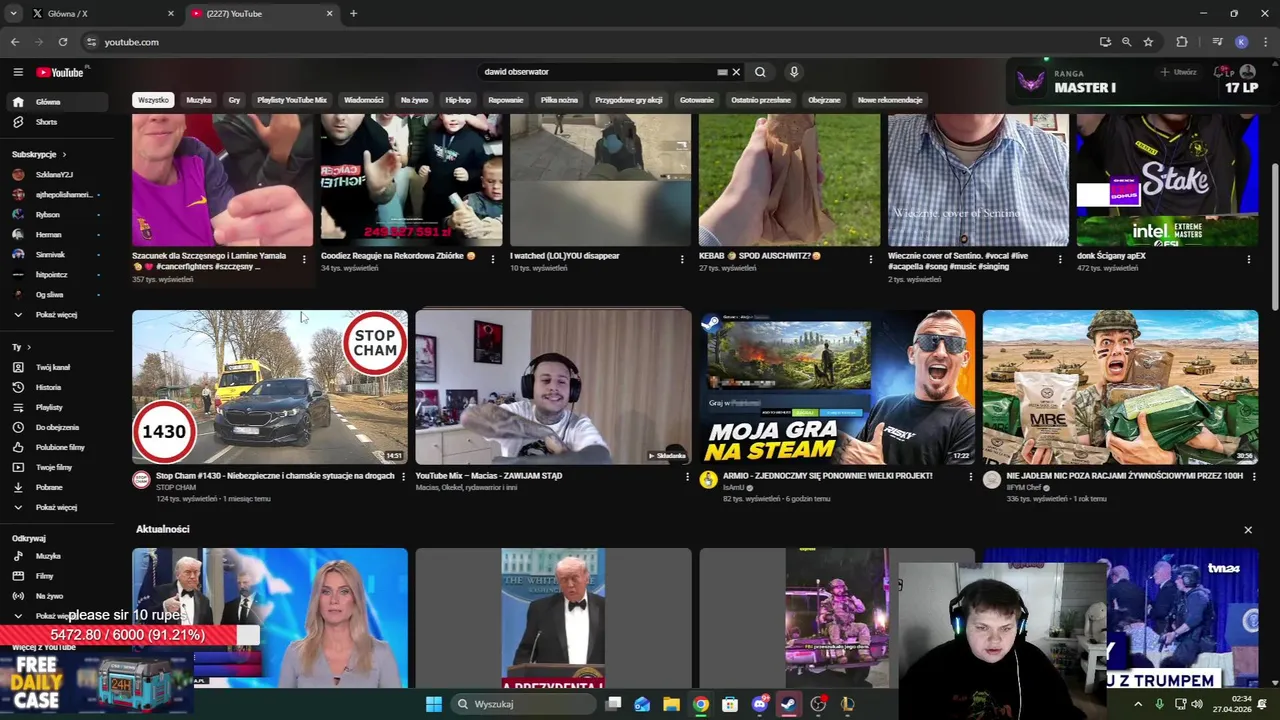Viewport: 1280px width, 720px height.
Task: Open Playlisty in the sidebar
Action: coord(49,407)
